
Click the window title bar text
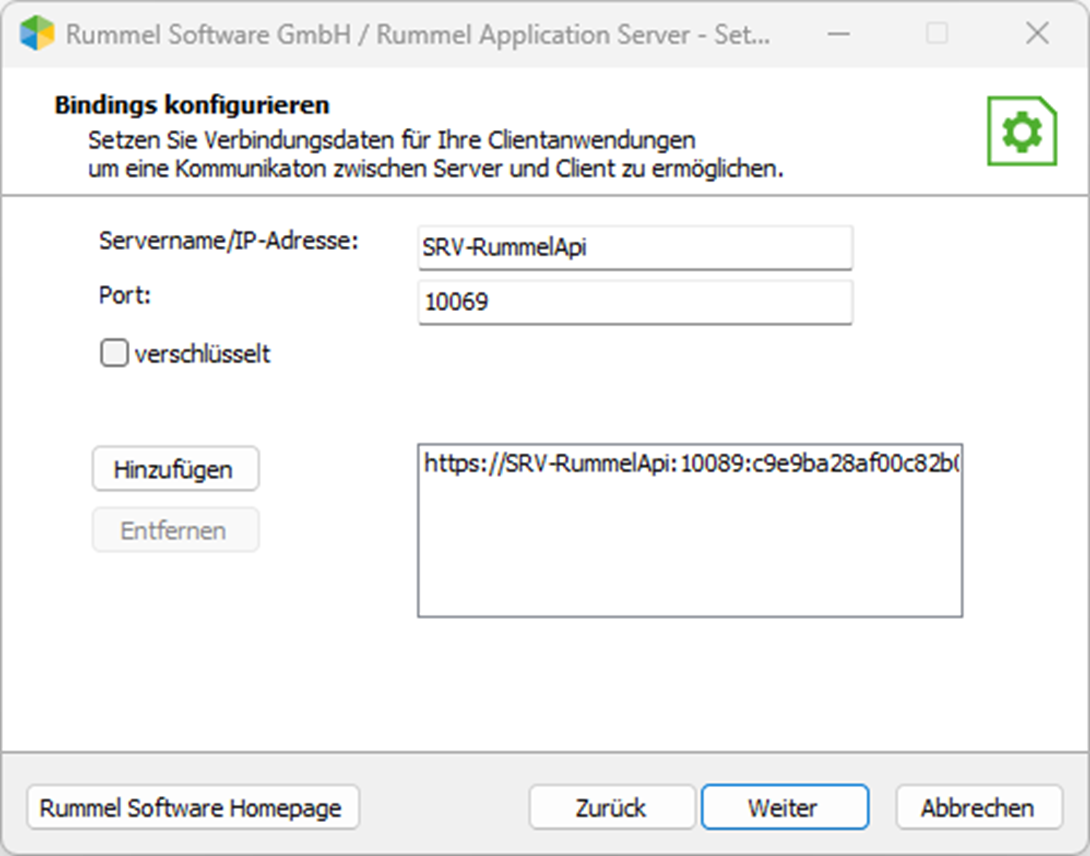pos(418,34)
